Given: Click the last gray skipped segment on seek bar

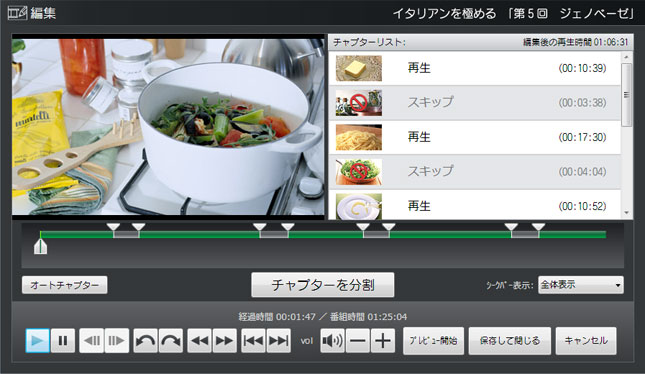Looking at the screenshot, I should 525,235.
